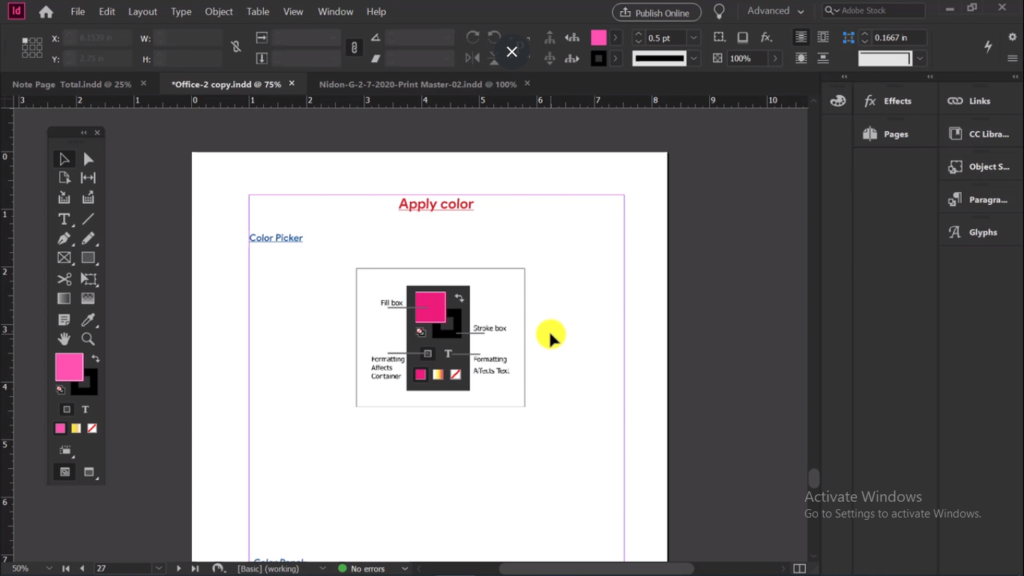Select the Rectangle Frame tool
Image resolution: width=1024 pixels, height=576 pixels.
[x=64, y=258]
